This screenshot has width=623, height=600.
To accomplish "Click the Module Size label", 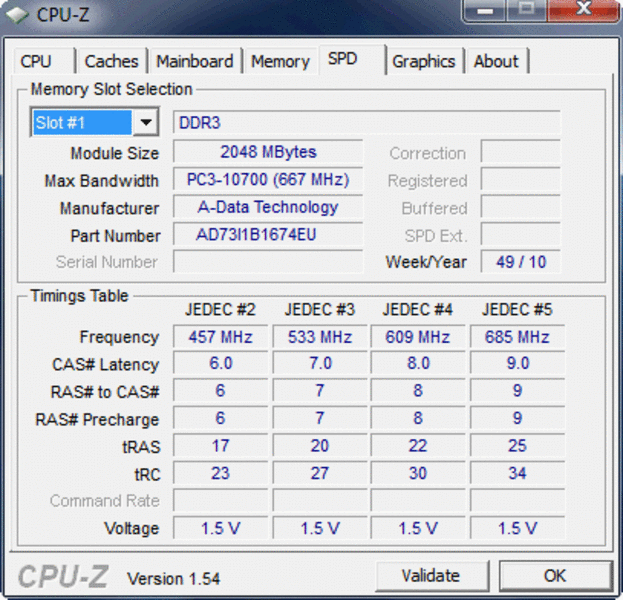I will point(115,153).
